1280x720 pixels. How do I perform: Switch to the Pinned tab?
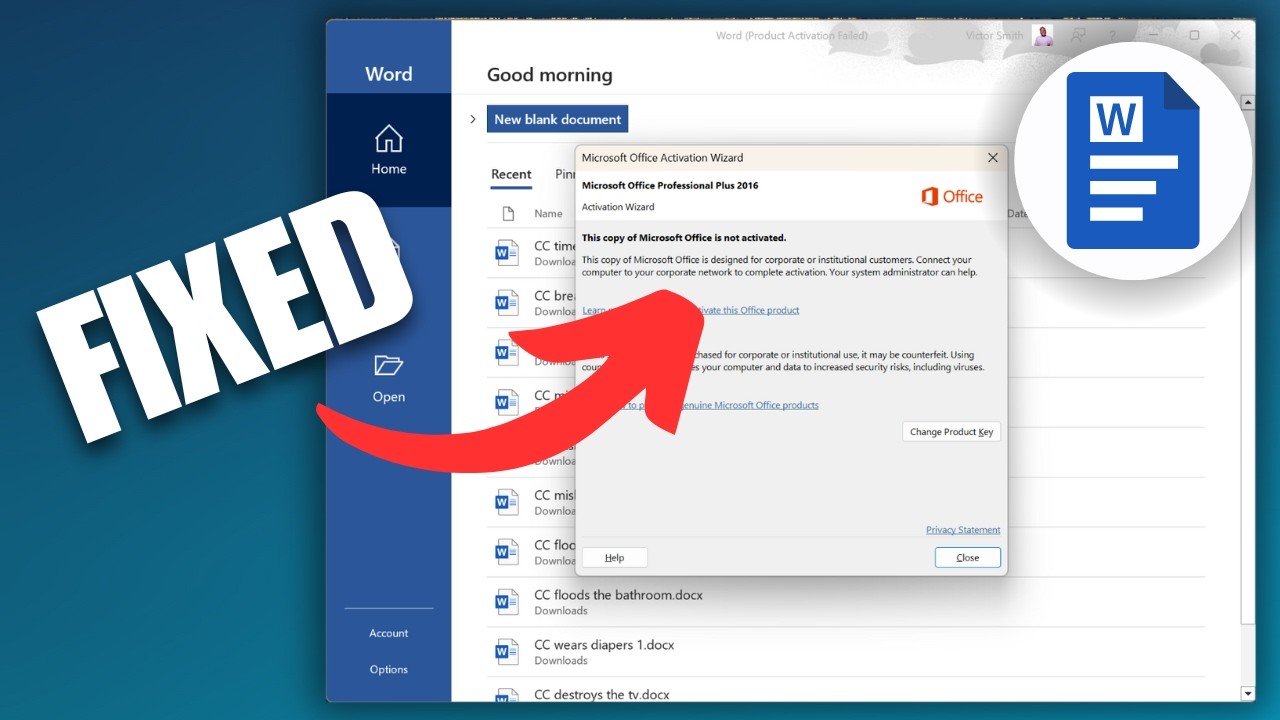565,174
